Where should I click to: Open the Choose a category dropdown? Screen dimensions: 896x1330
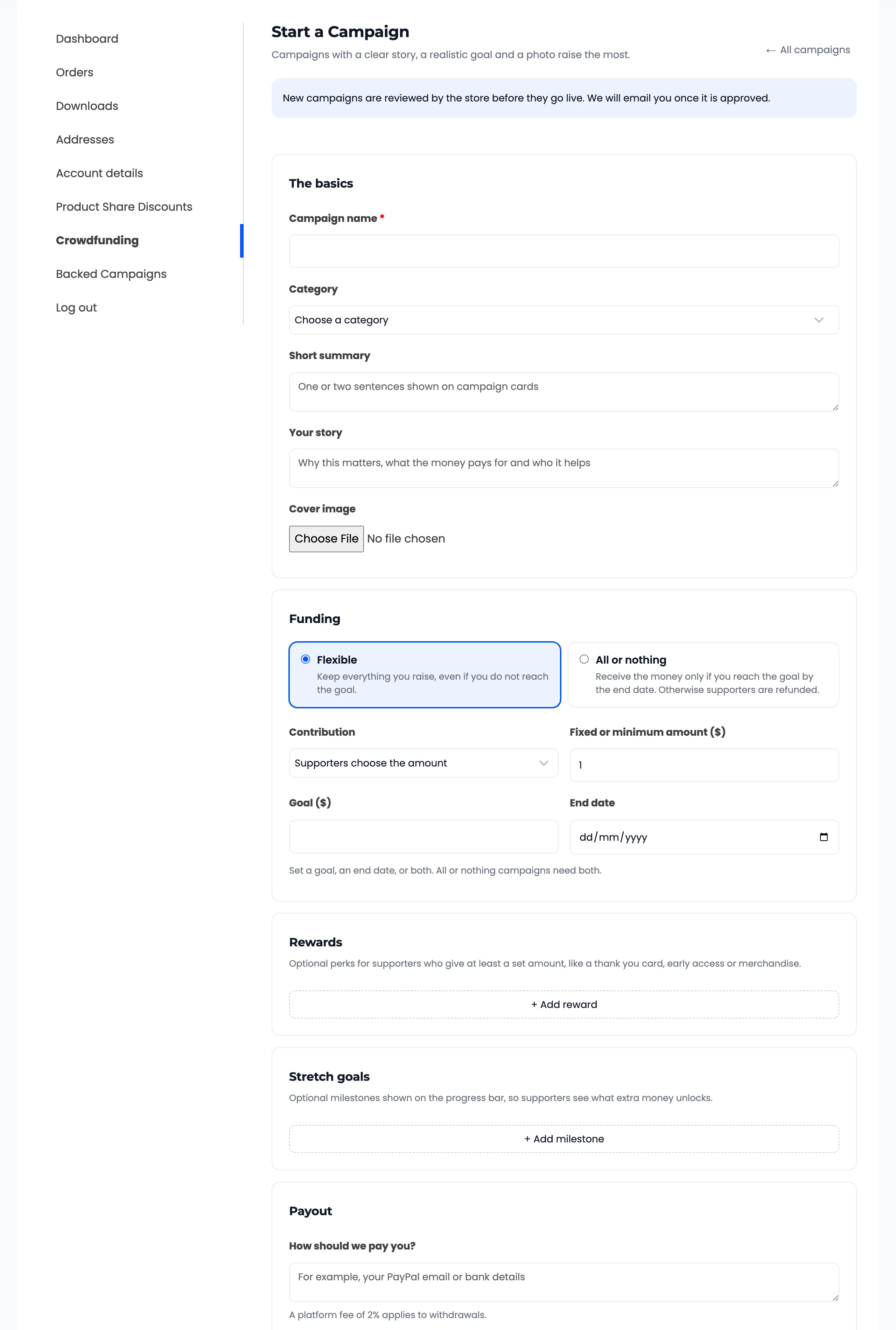563,320
